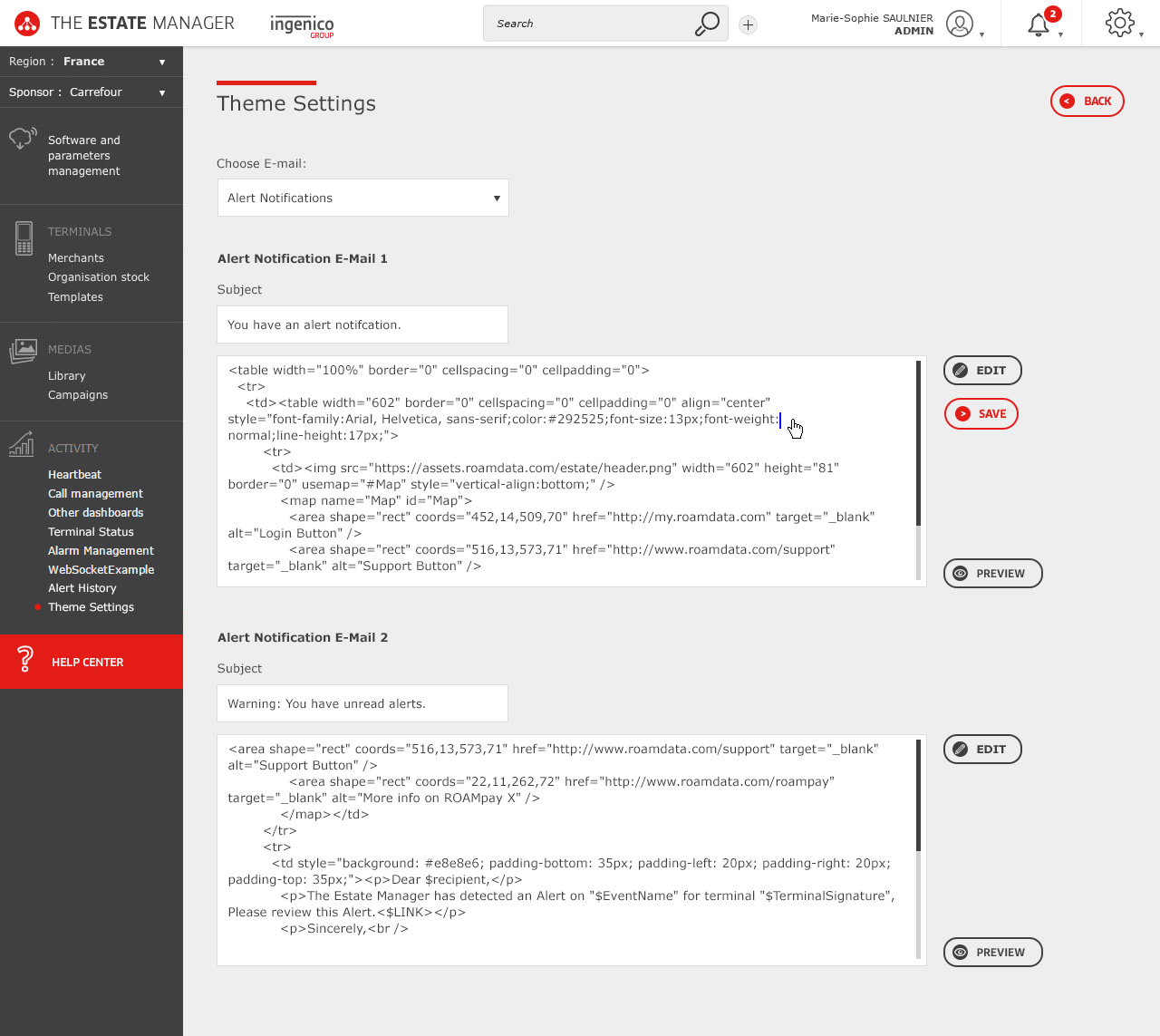
Task: Click Preview for Alert Notification E-Mail 1
Action: (992, 574)
